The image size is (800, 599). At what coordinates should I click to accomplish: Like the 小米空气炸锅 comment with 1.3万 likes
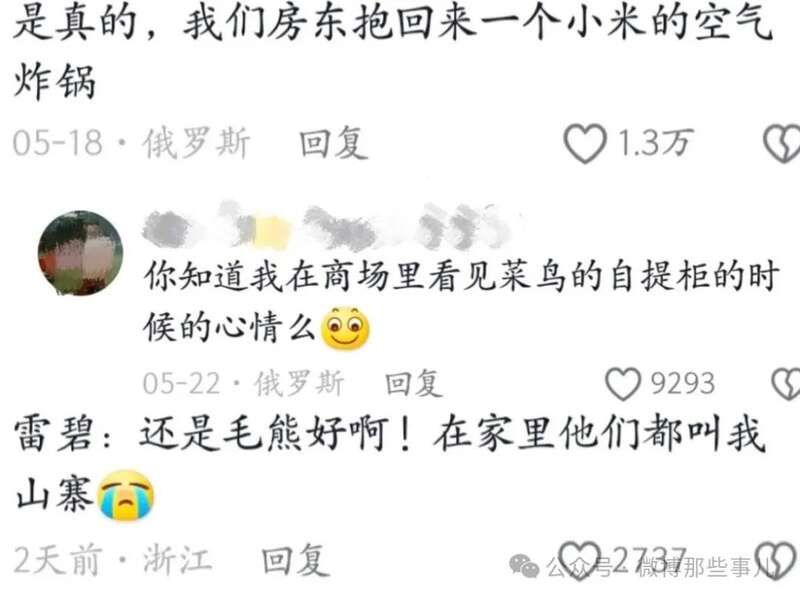pyautogui.click(x=585, y=143)
